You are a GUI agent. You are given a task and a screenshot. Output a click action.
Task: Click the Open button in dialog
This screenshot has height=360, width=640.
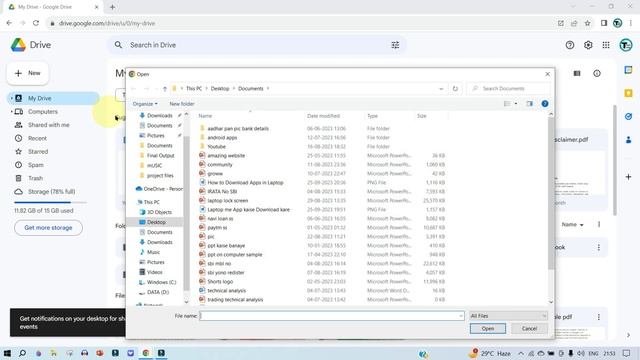pos(488,329)
